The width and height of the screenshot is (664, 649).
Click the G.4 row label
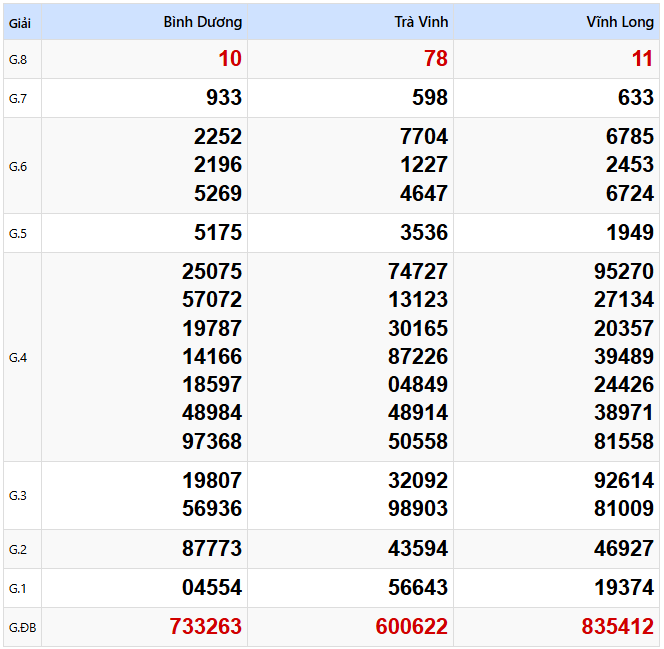(18, 358)
